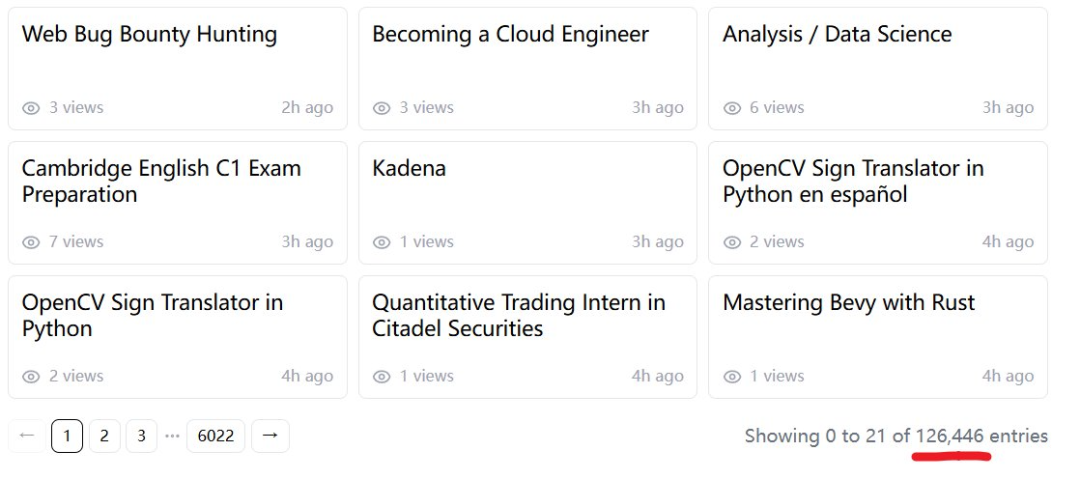
Task: Click the eye icon on Web Bug Bounty Hunting card
Action: pyautogui.click(x=31, y=108)
